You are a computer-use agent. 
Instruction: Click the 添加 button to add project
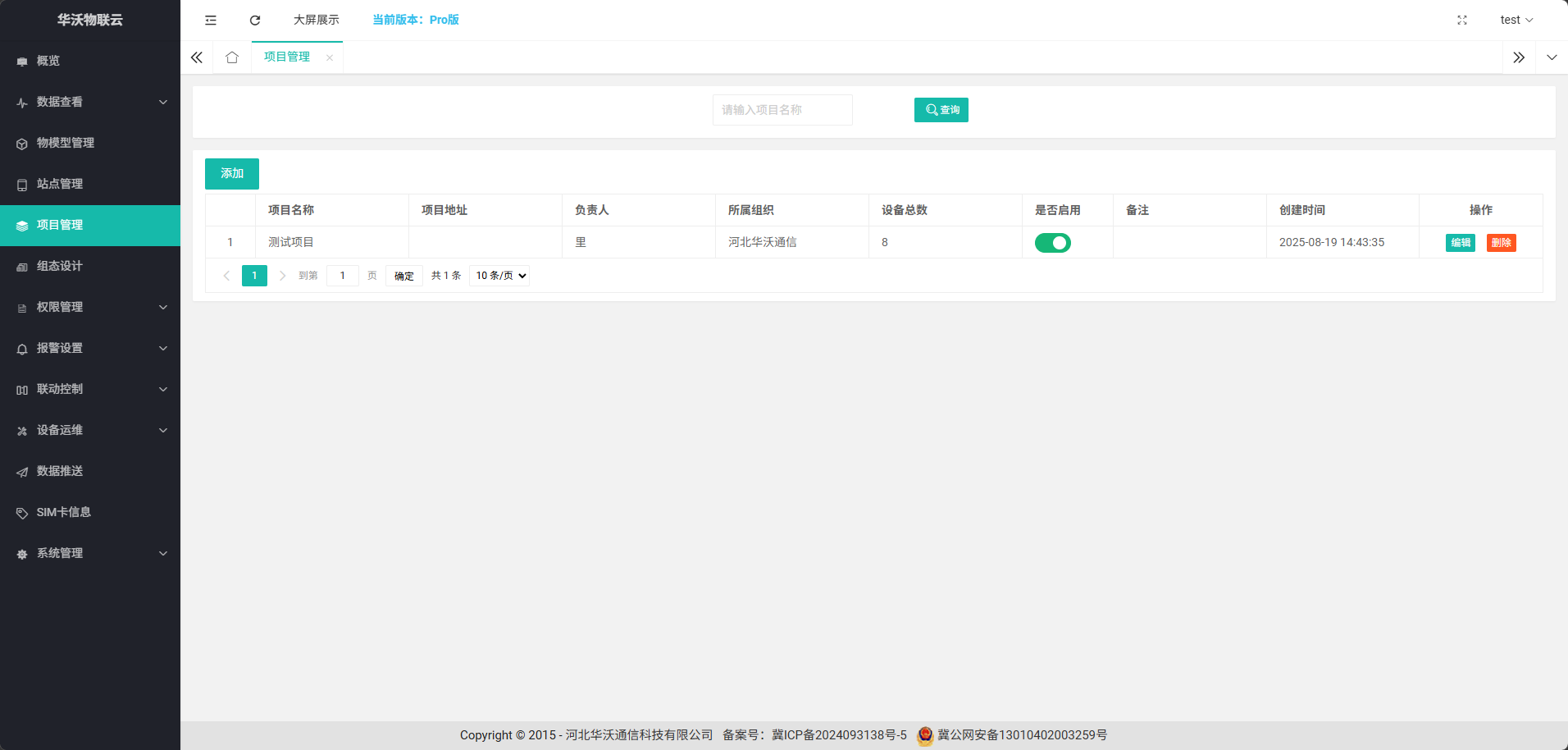[x=231, y=173]
